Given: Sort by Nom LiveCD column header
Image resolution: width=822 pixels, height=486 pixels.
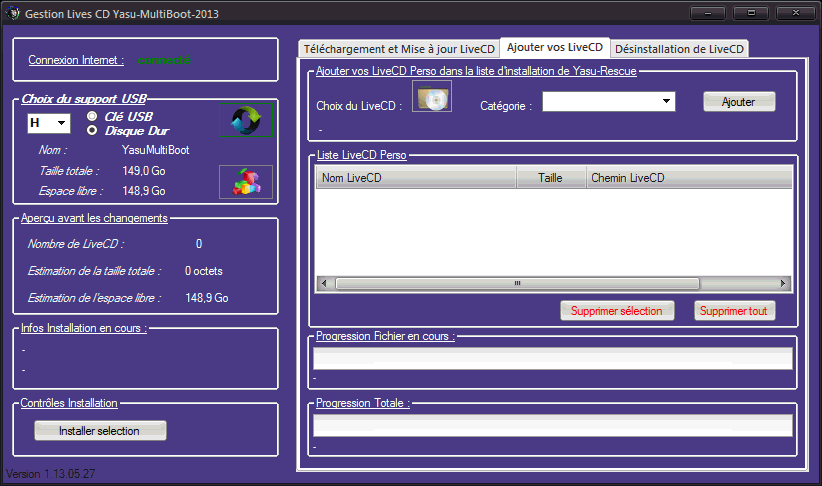Looking at the screenshot, I should pyautogui.click(x=416, y=178).
